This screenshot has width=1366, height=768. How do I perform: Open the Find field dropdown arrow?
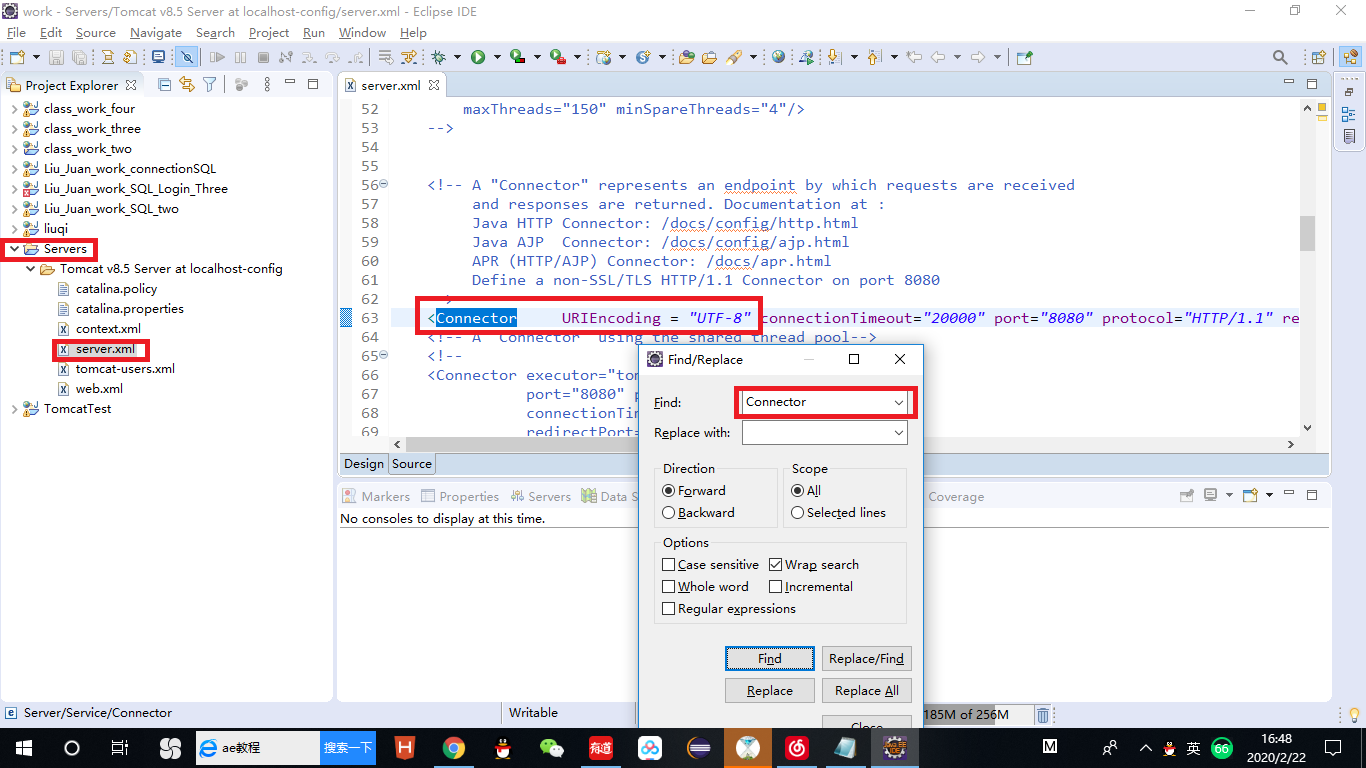898,402
